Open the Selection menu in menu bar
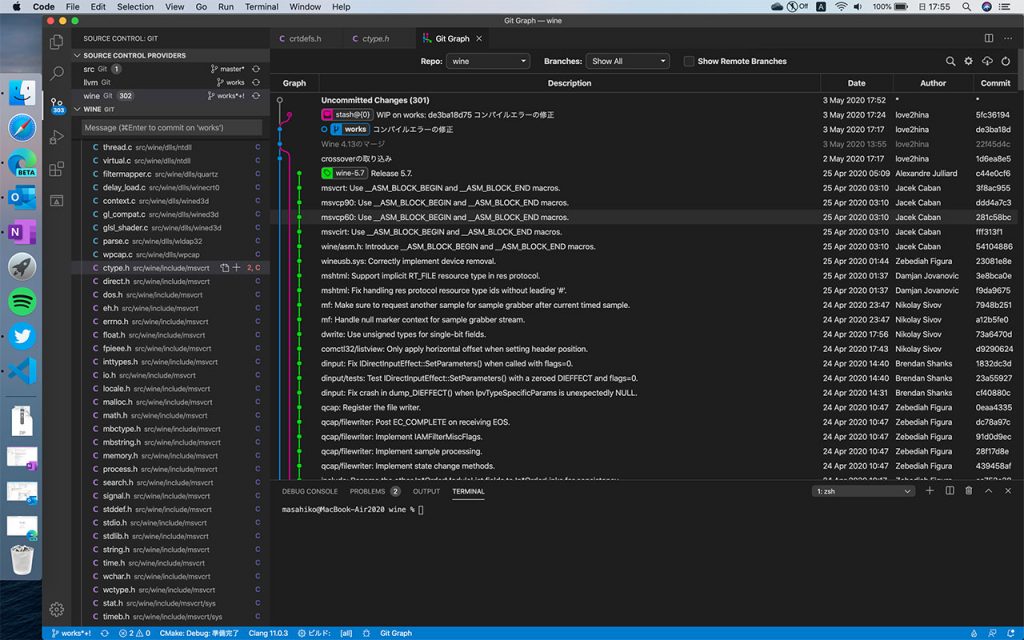The image size is (1024, 640). [x=135, y=7]
